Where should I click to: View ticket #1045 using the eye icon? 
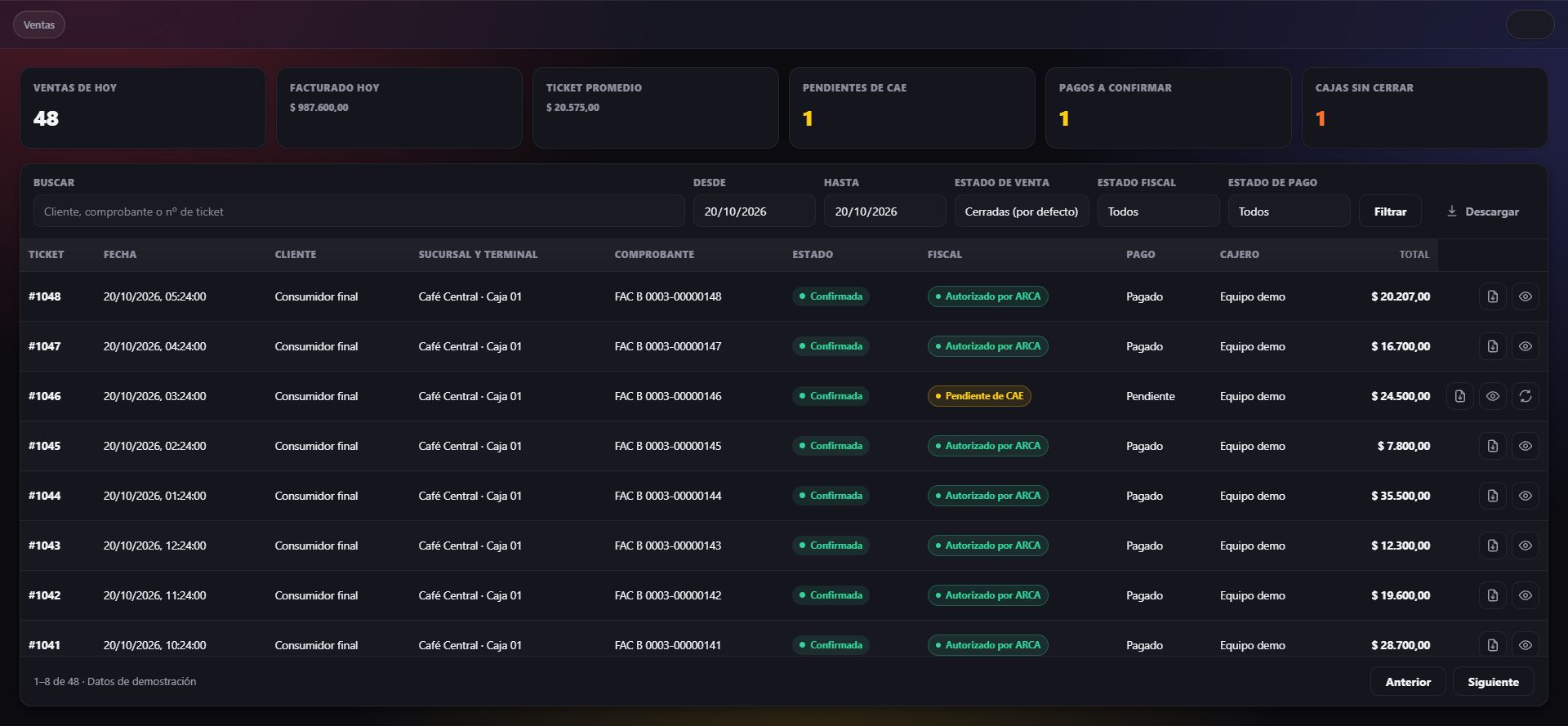coord(1525,446)
